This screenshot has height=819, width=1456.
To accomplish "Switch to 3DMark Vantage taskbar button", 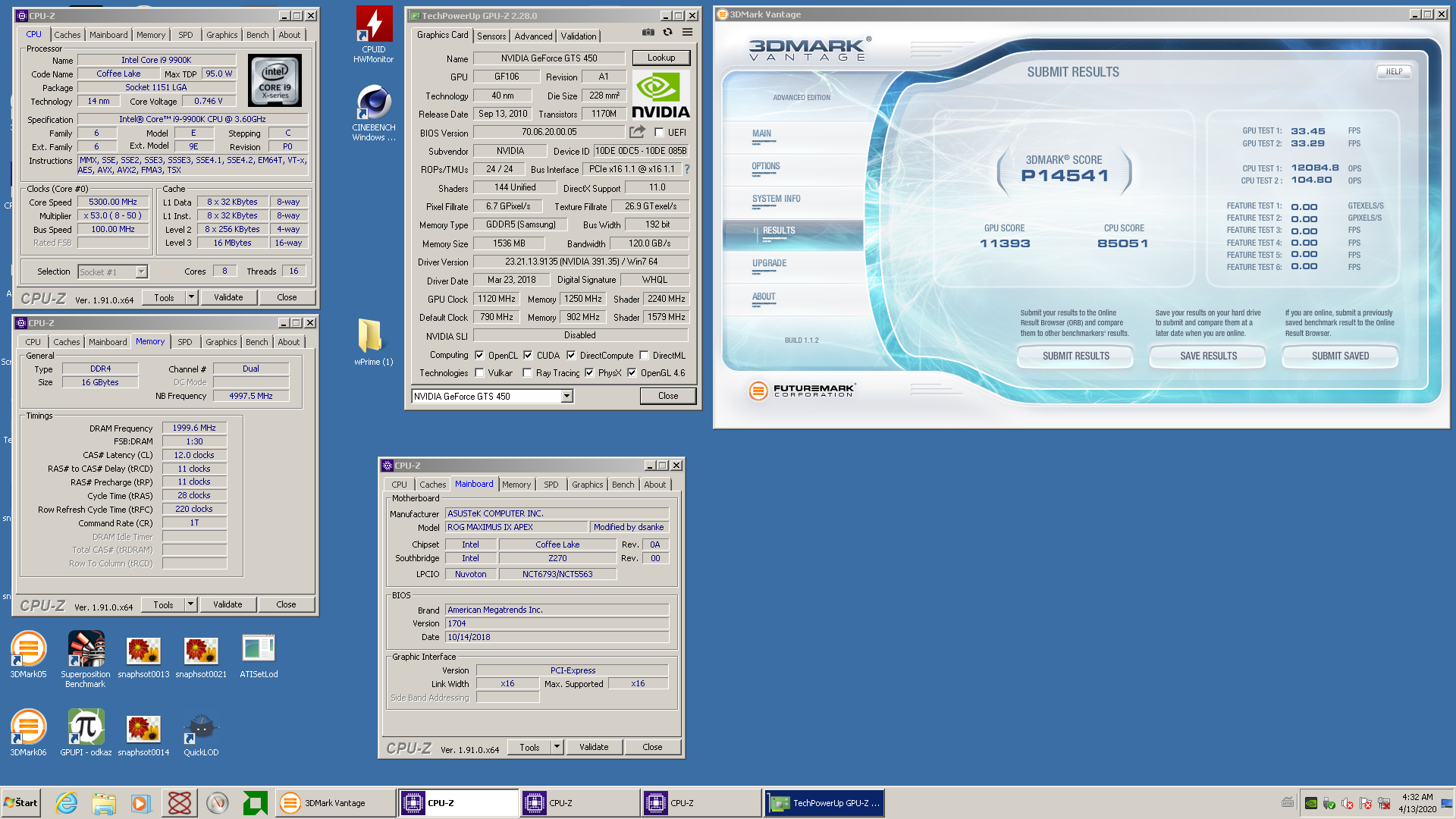I will point(334,802).
